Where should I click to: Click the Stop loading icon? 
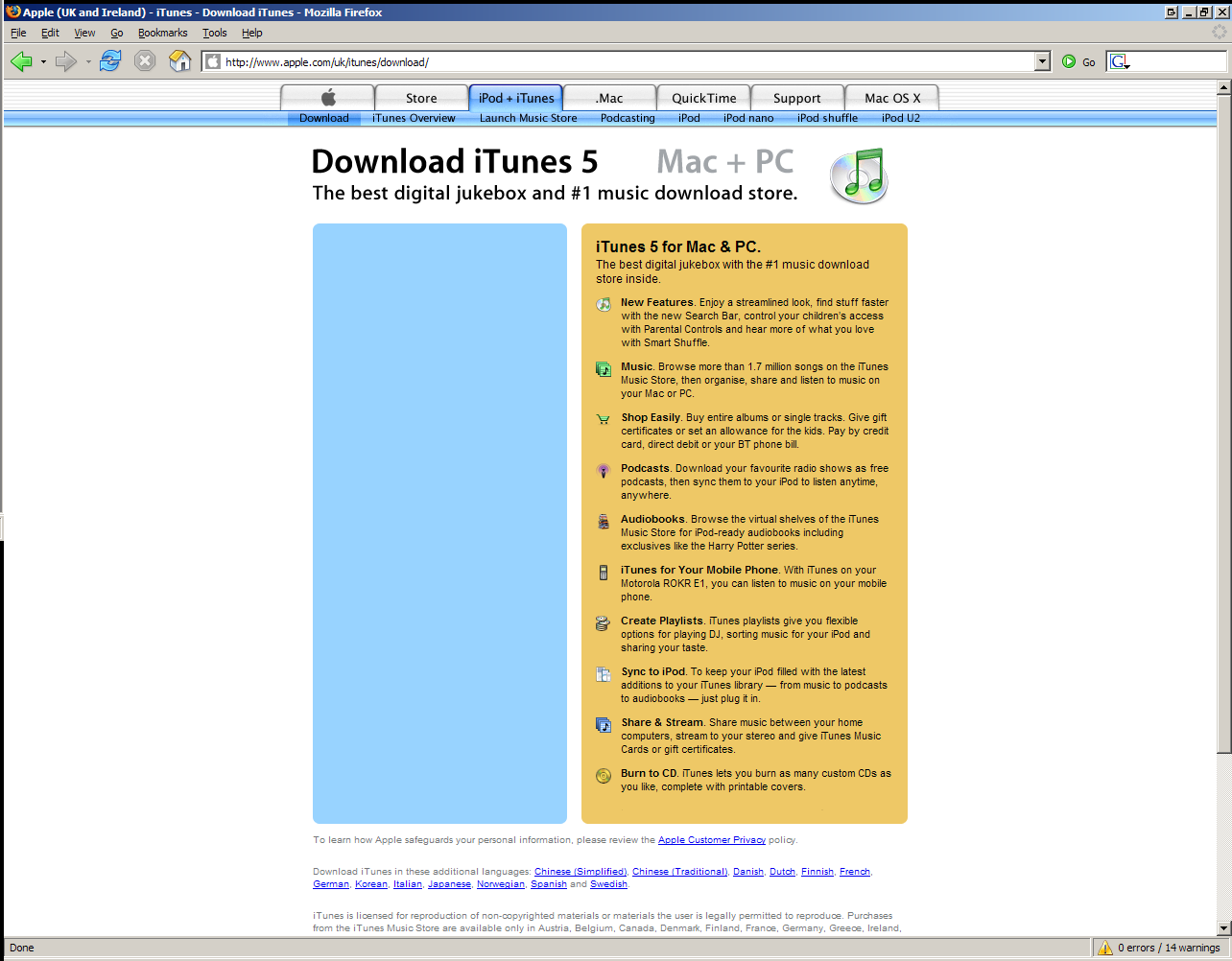tap(145, 61)
